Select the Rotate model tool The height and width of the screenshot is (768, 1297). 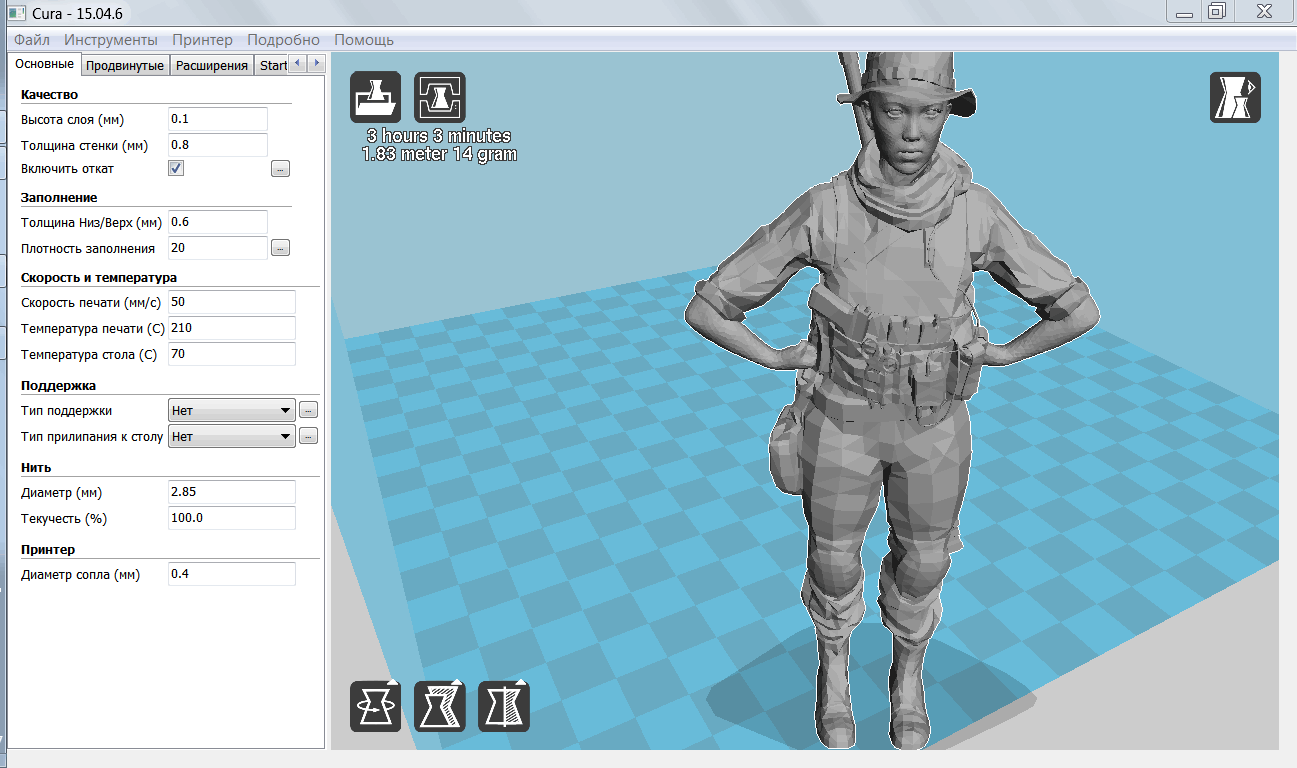375,706
